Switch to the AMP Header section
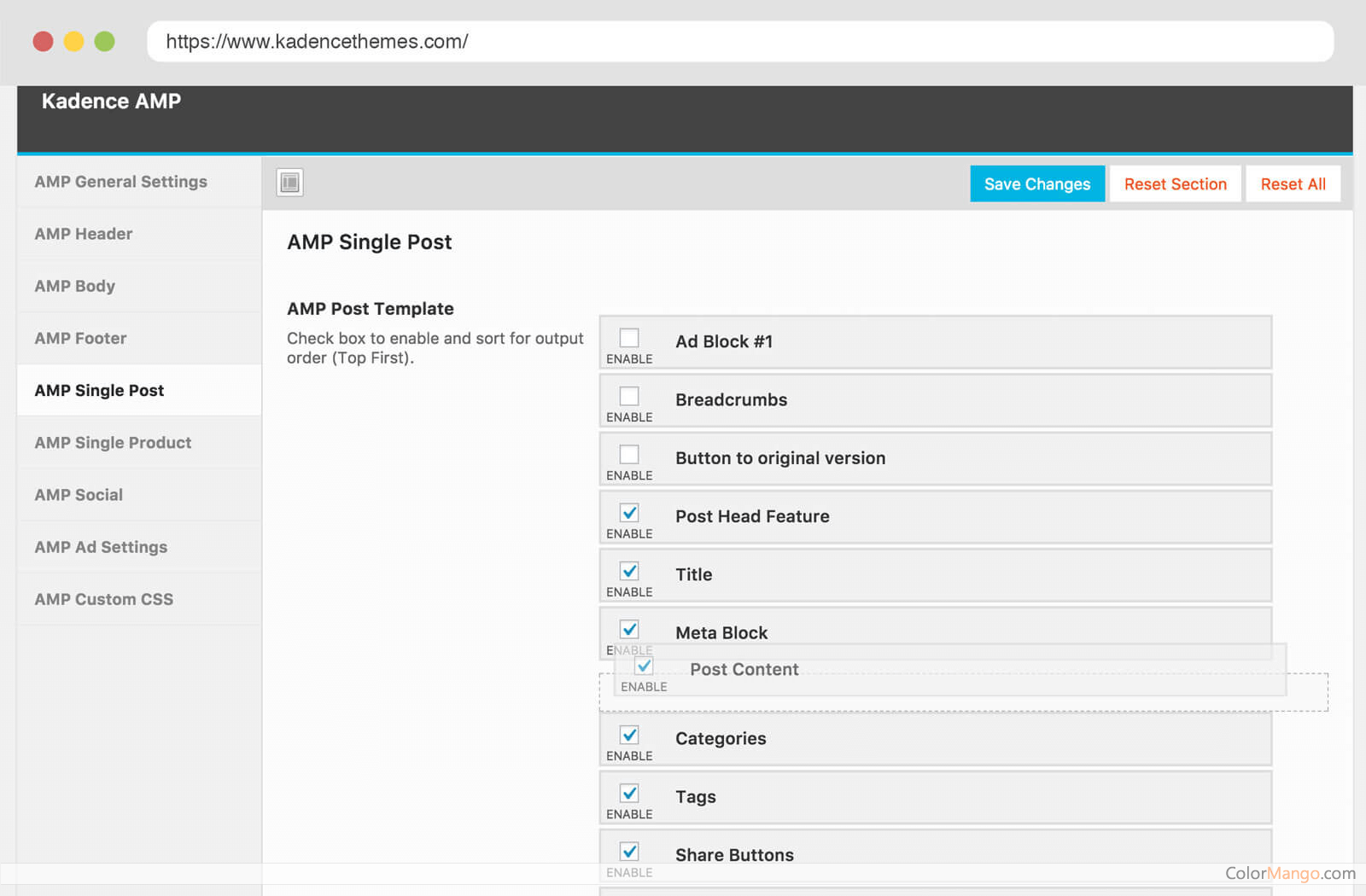1366x896 pixels. coord(83,234)
